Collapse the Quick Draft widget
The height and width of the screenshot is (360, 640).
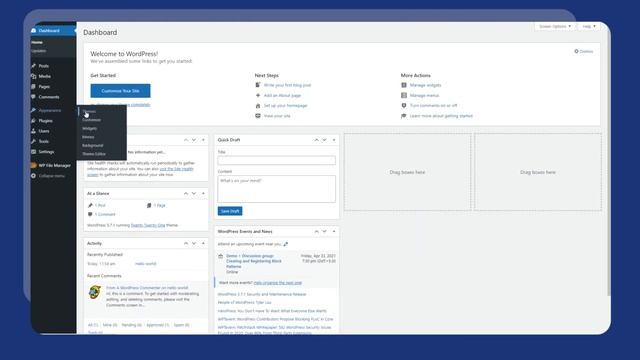tap(334, 140)
